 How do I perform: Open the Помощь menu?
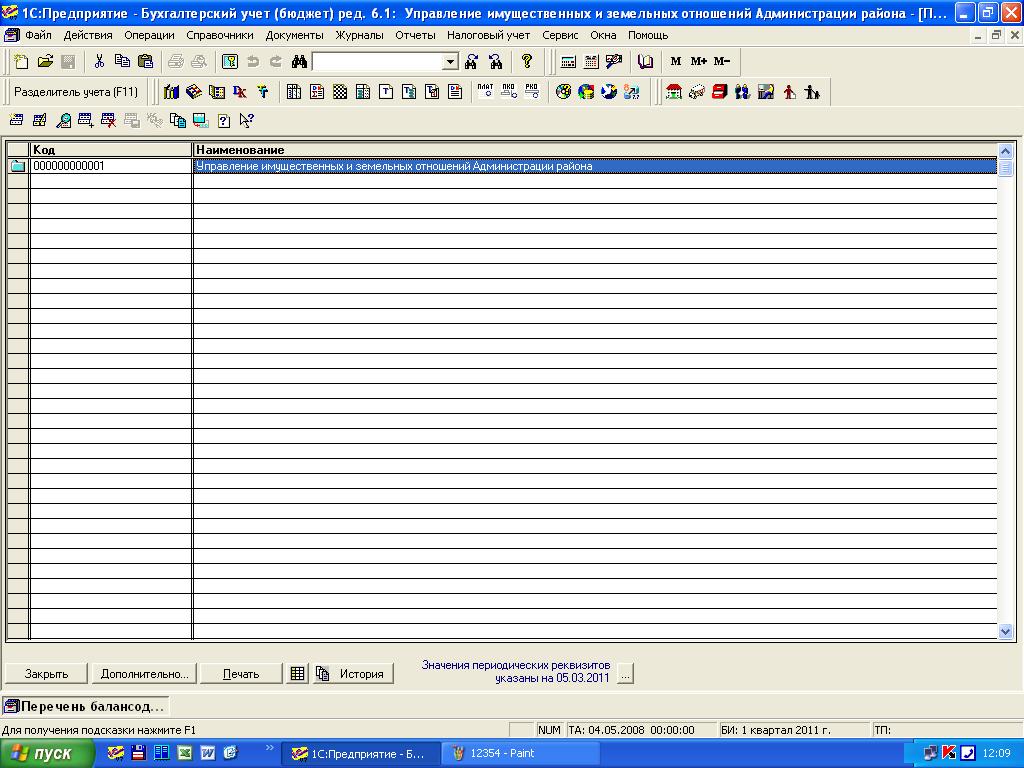coord(648,35)
